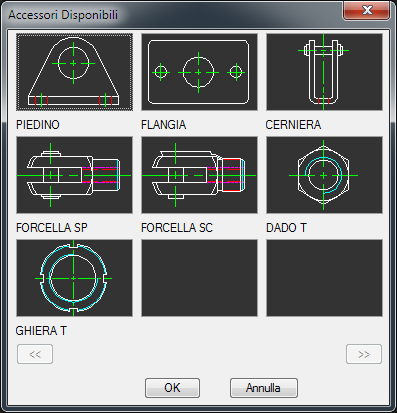This screenshot has width=397, height=413.
Task: Click the DADO T text label
Action: pyautogui.click(x=286, y=228)
